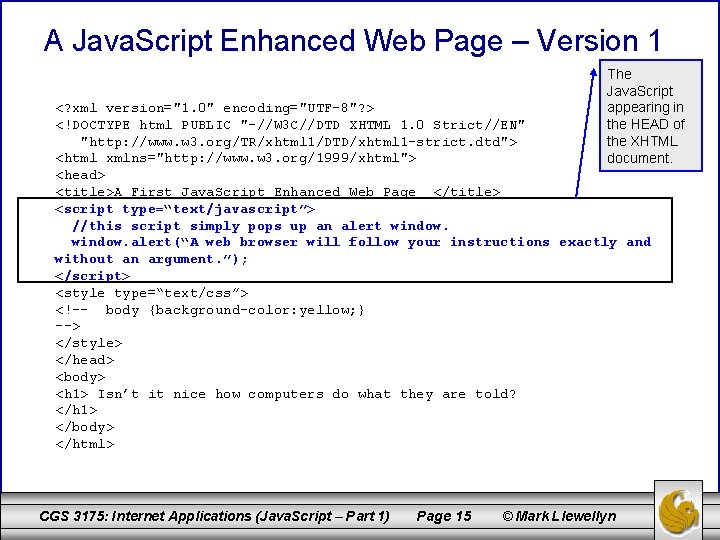Click the '<html xmlns=' line
The image size is (720, 540).
pyautogui.click(x=236, y=158)
